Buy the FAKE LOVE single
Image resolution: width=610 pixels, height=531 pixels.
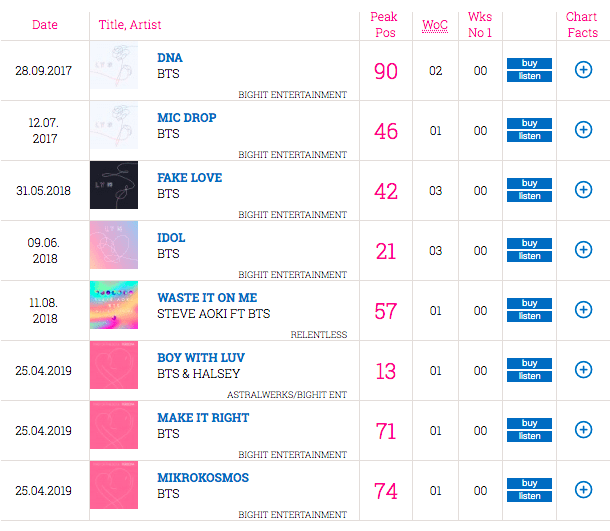coord(529,183)
